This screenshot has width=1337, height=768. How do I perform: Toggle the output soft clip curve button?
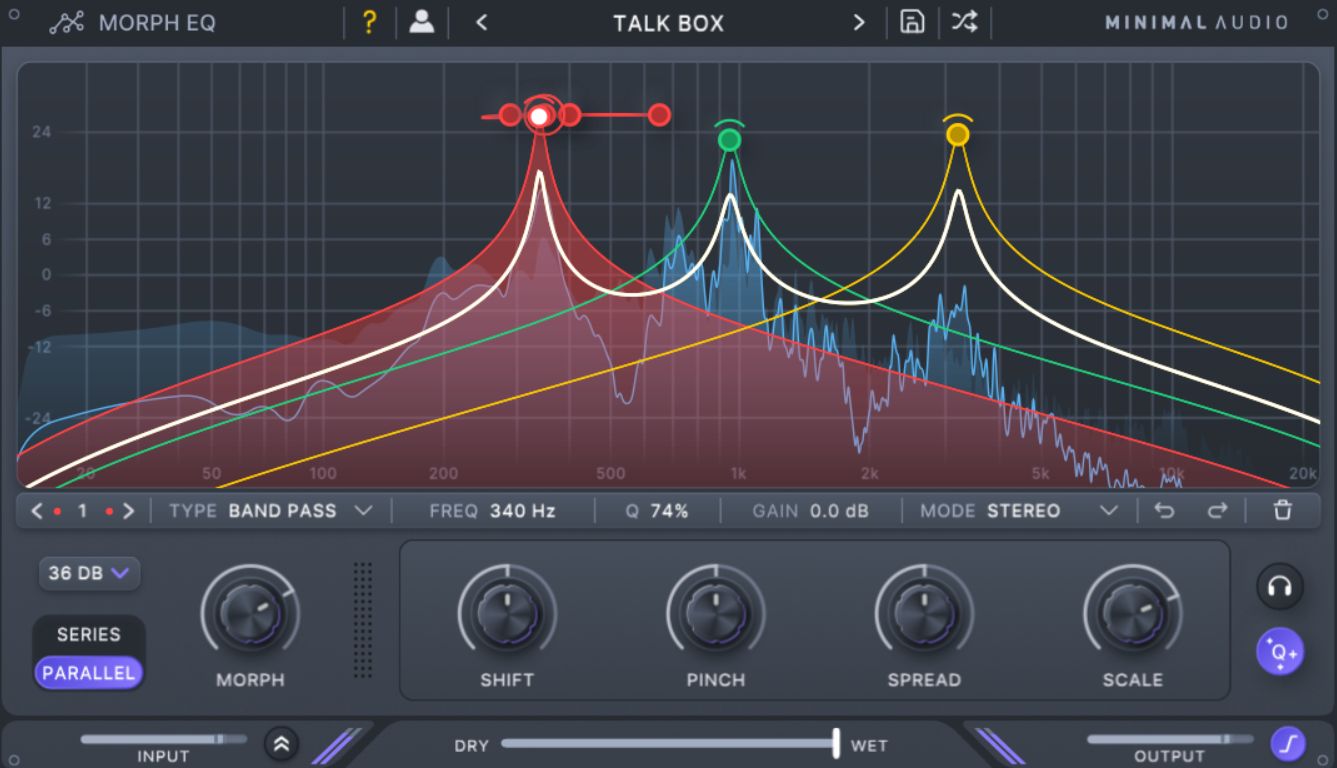coord(1286,743)
